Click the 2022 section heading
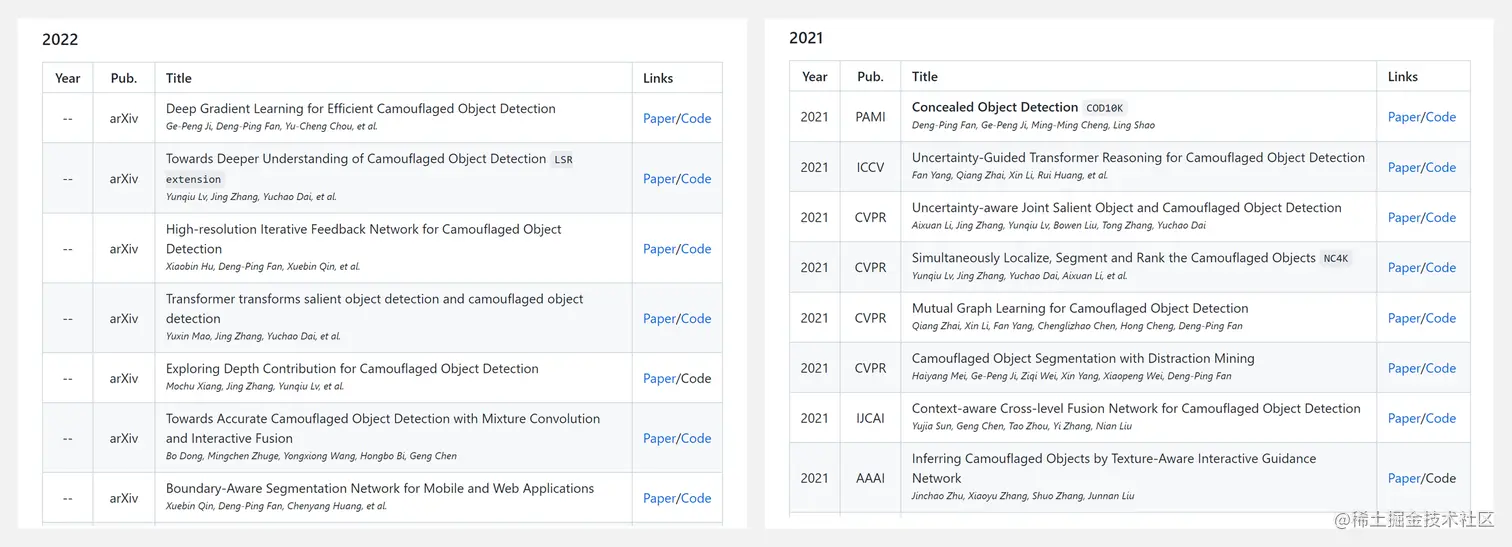The image size is (1512, 547). click(60, 40)
